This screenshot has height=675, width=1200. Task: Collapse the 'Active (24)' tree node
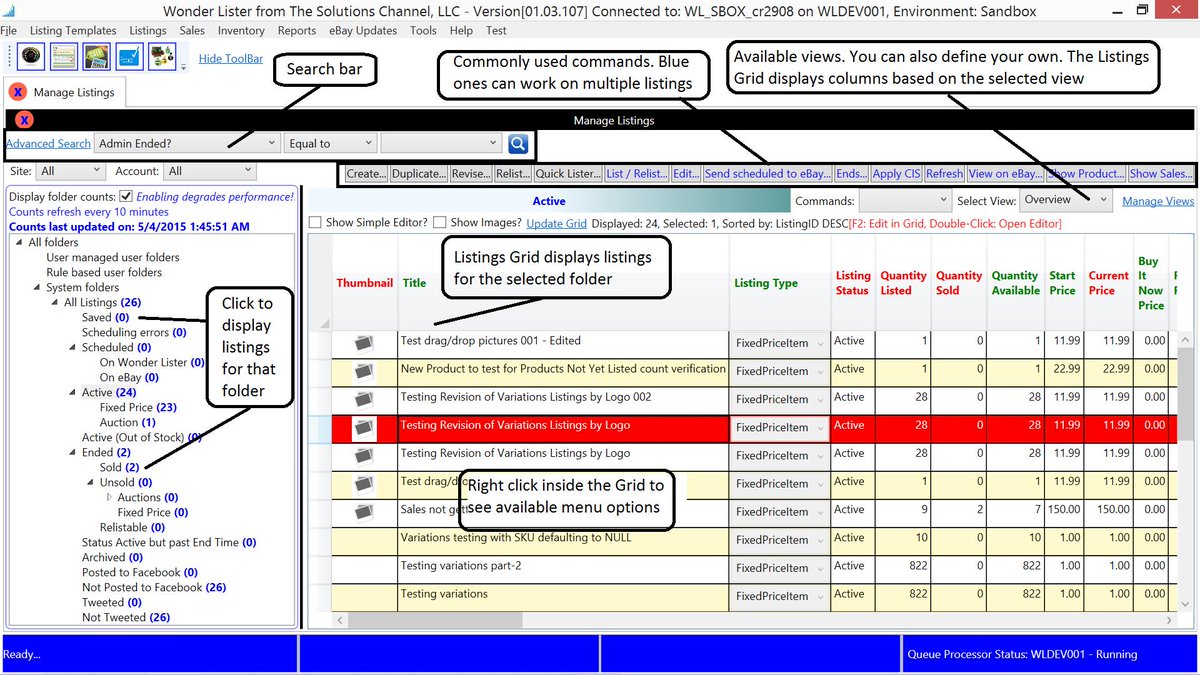tap(73, 393)
